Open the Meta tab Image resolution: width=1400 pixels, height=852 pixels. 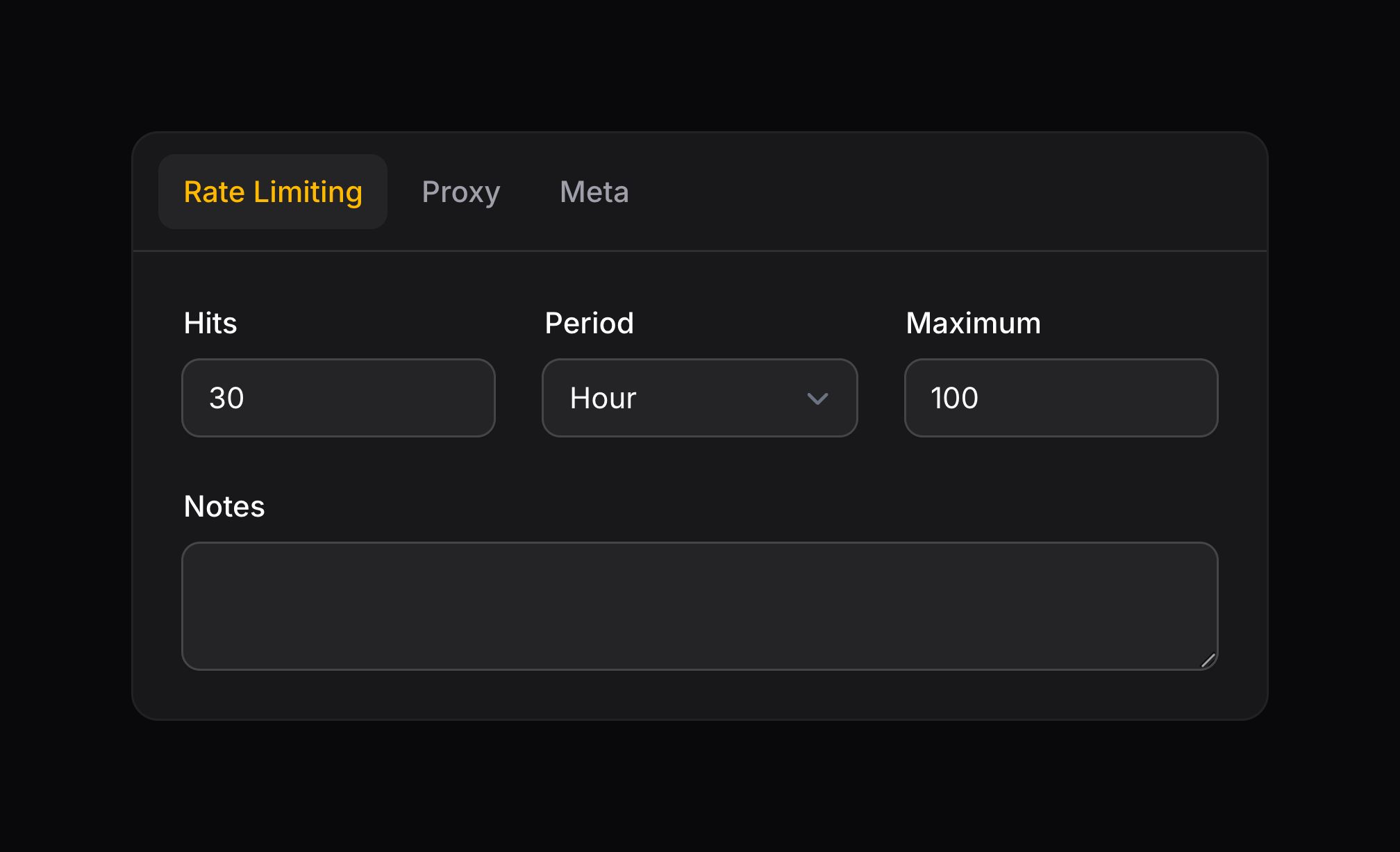pos(594,192)
